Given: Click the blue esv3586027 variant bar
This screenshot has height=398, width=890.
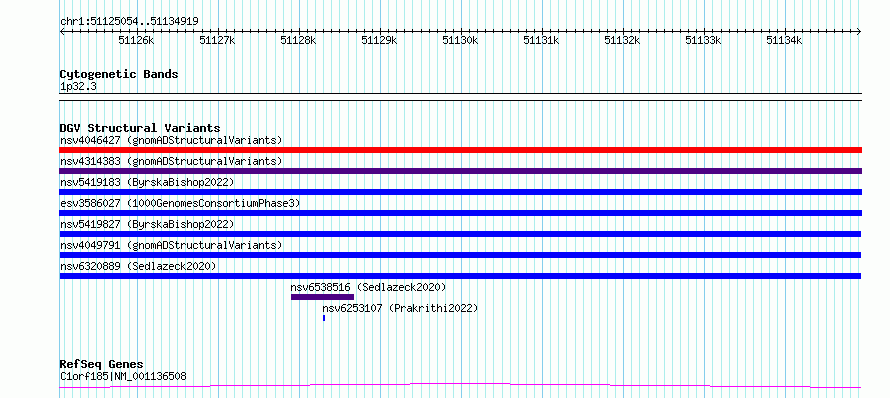Looking at the screenshot, I should [460, 213].
